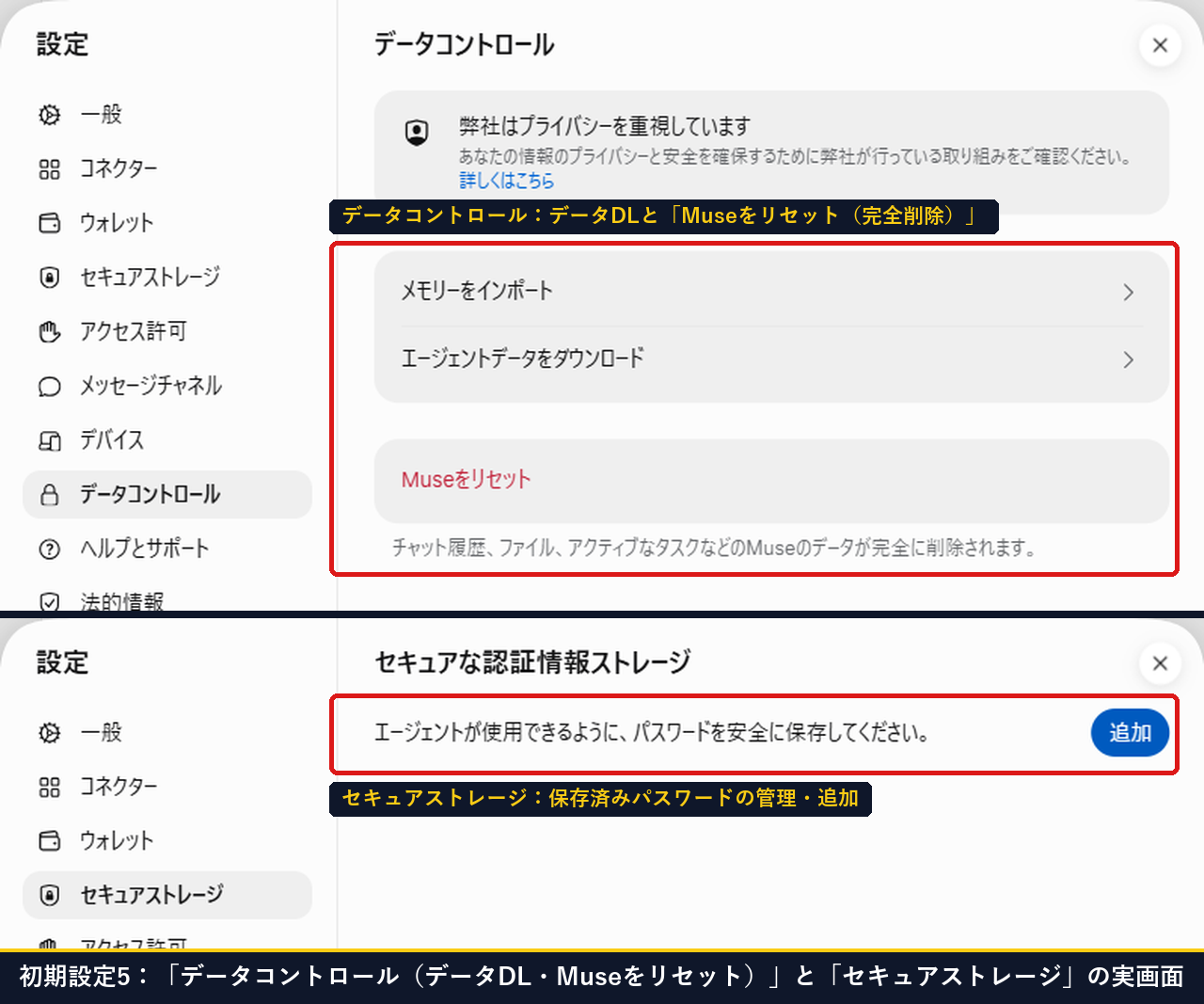Click the コネクター grid icon in the bottom settings panel
The width and height of the screenshot is (1204, 1004).
click(x=49, y=788)
